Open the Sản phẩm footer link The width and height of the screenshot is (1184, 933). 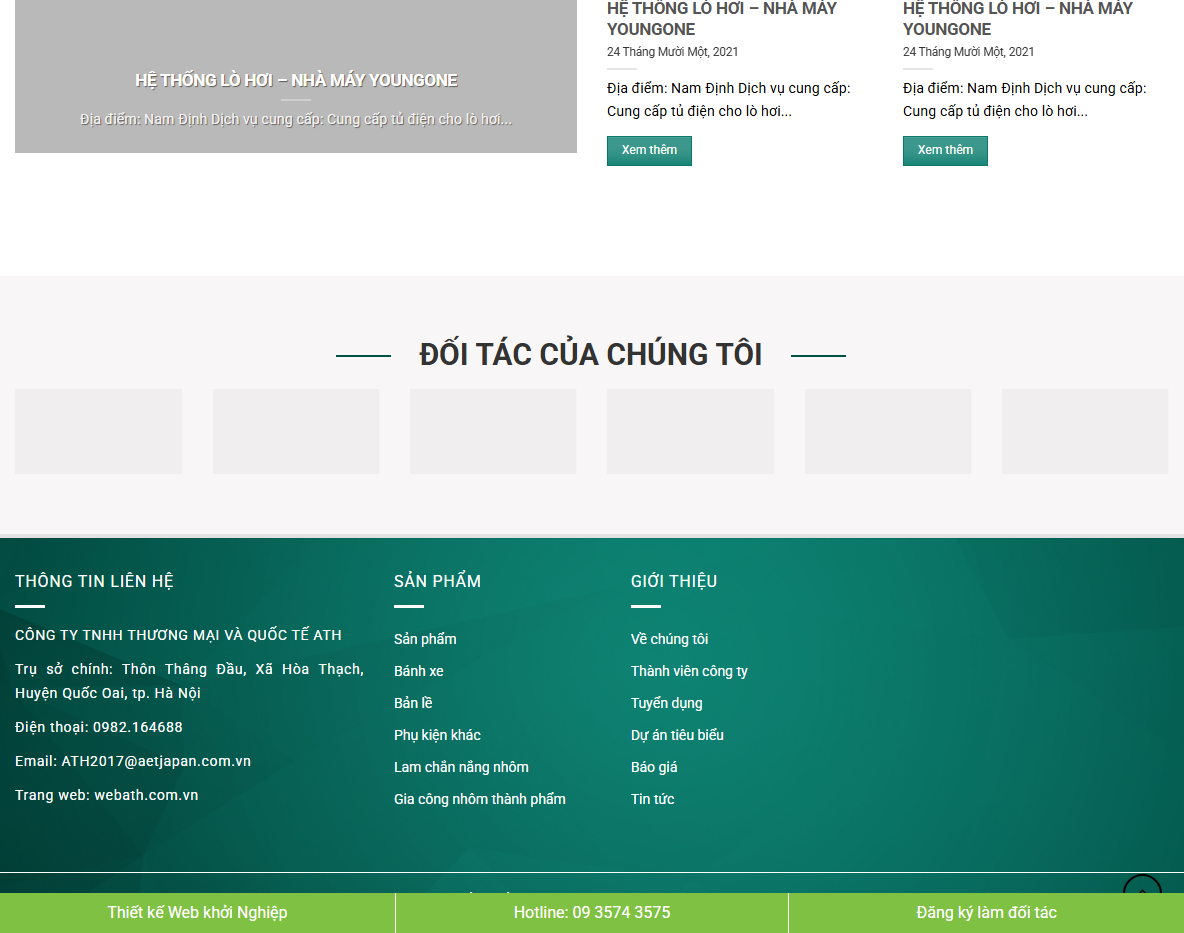(426, 639)
